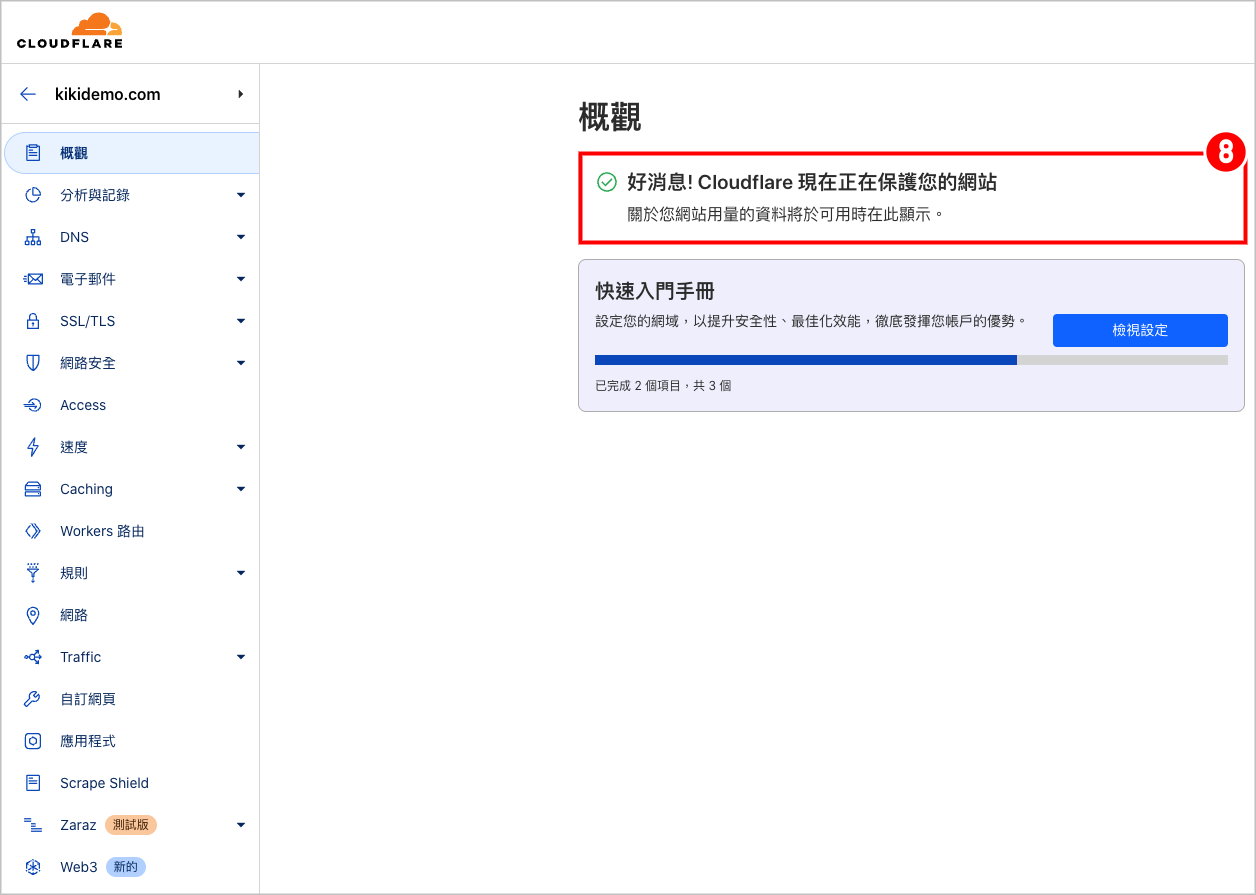Click the quick start progress bar
The width and height of the screenshot is (1256, 895).
pos(911,360)
